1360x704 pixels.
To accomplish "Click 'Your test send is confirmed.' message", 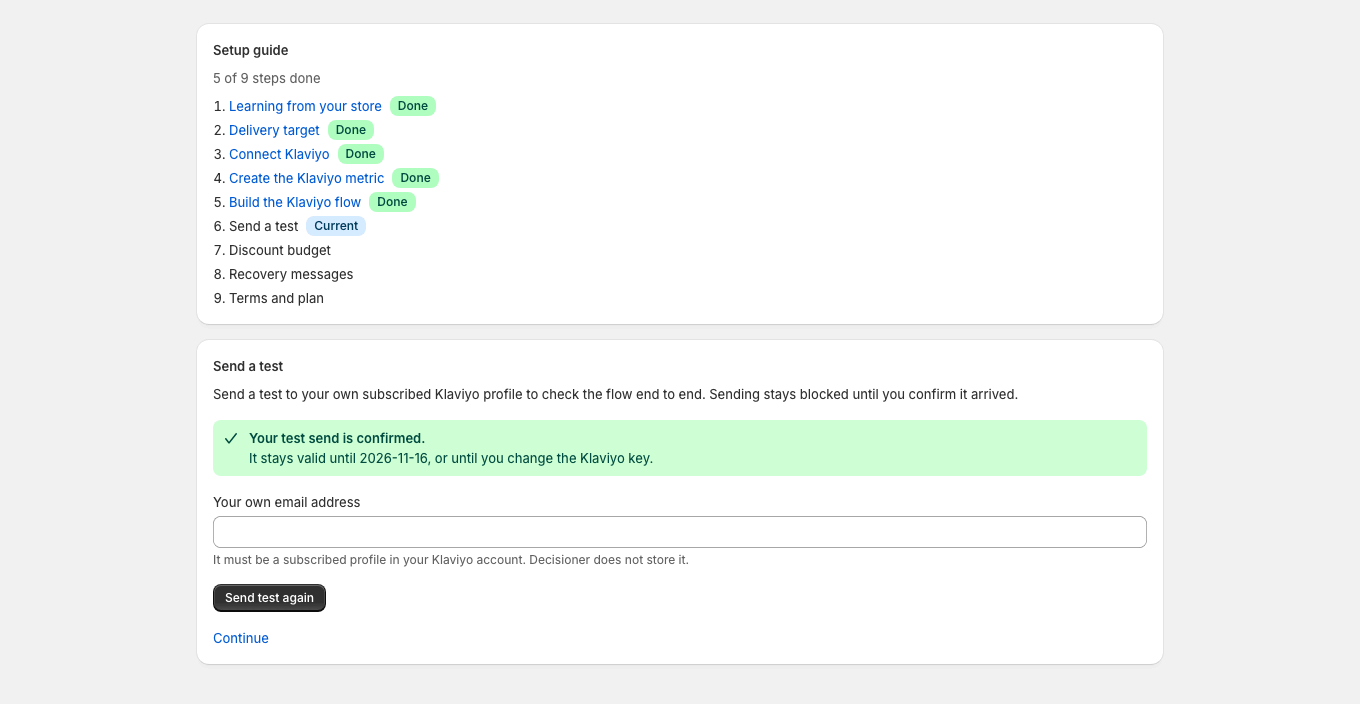I will [337, 438].
